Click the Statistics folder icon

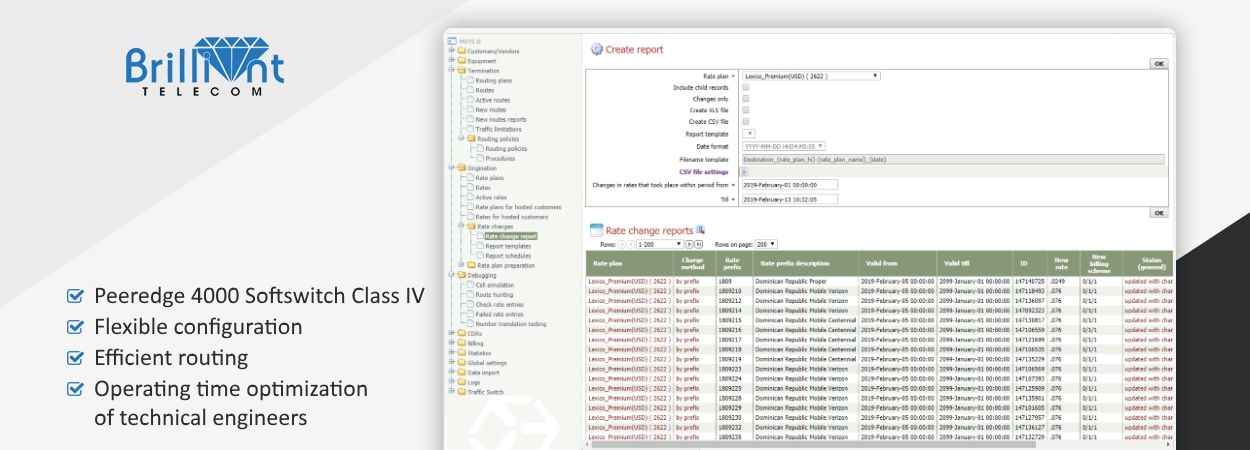point(463,353)
